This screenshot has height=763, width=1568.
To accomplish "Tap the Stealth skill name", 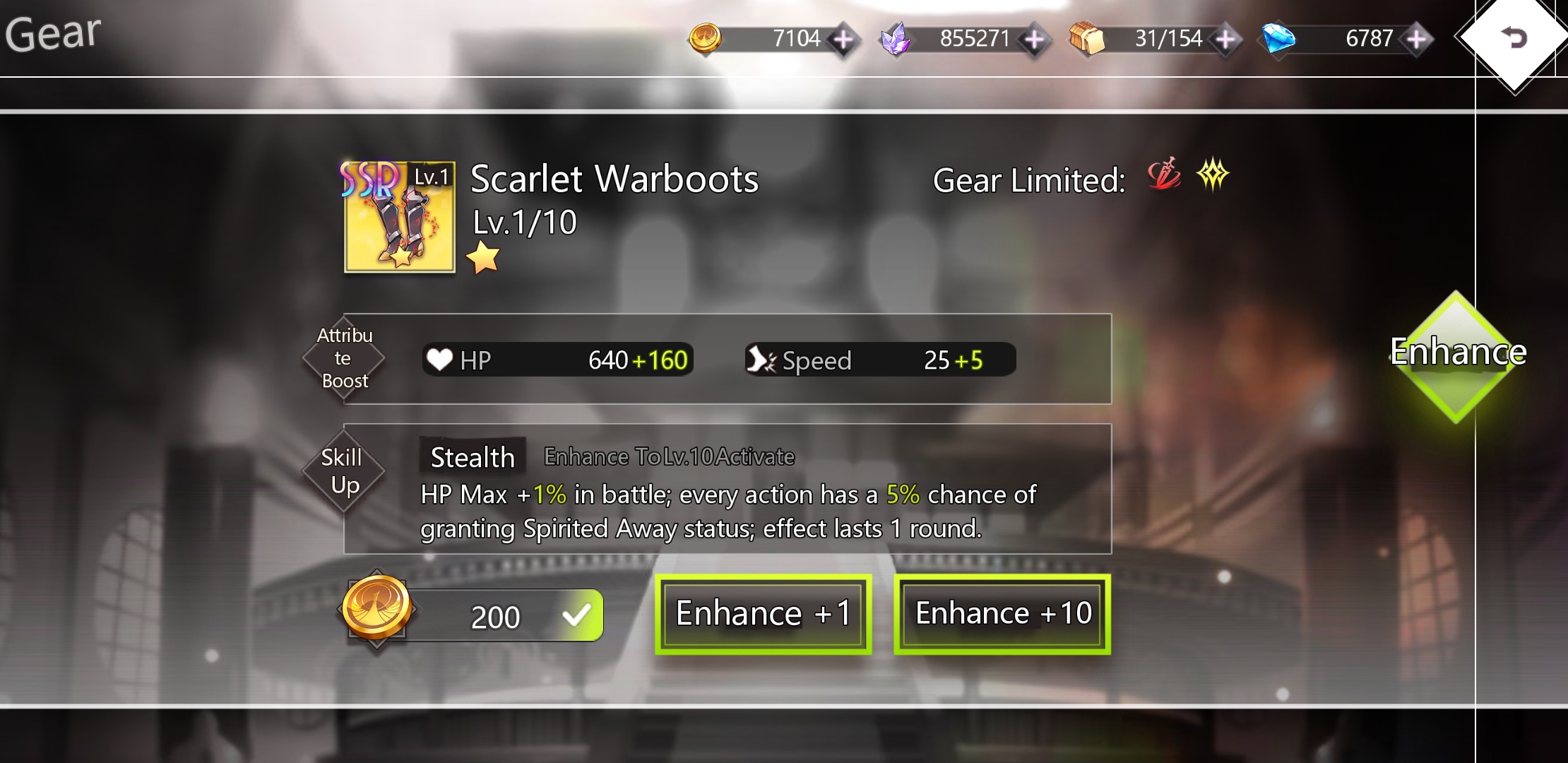I will coord(473,457).
